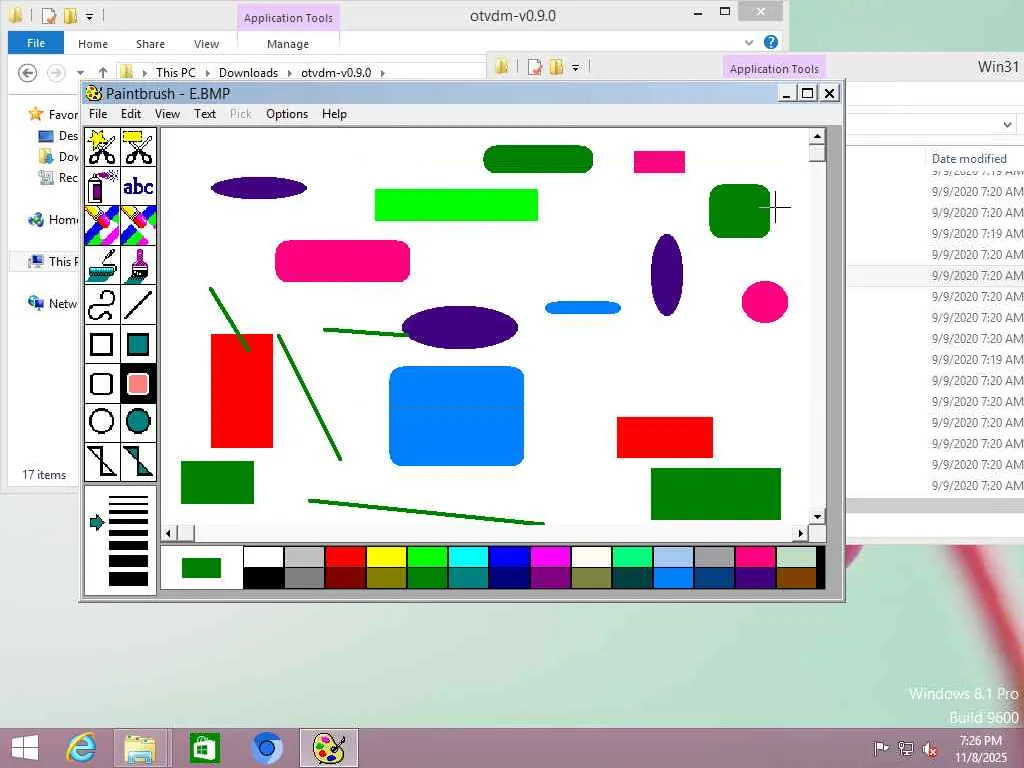Select the Filled Rounded Box tool
Image resolution: width=1024 pixels, height=768 pixels.
[x=138, y=383]
